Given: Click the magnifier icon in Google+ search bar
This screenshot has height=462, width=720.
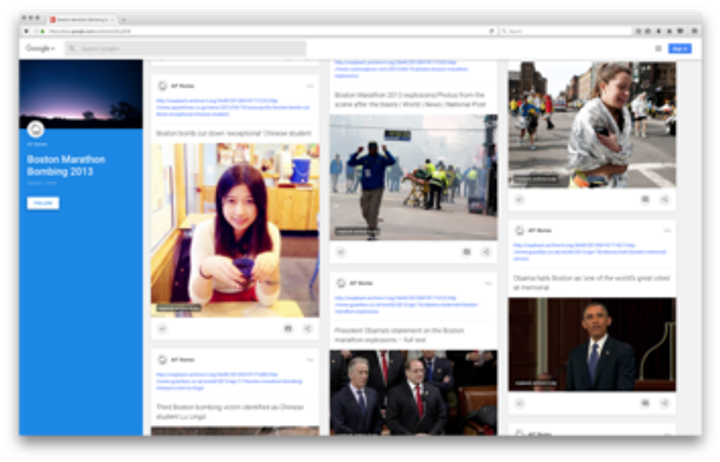Looking at the screenshot, I should pos(72,48).
